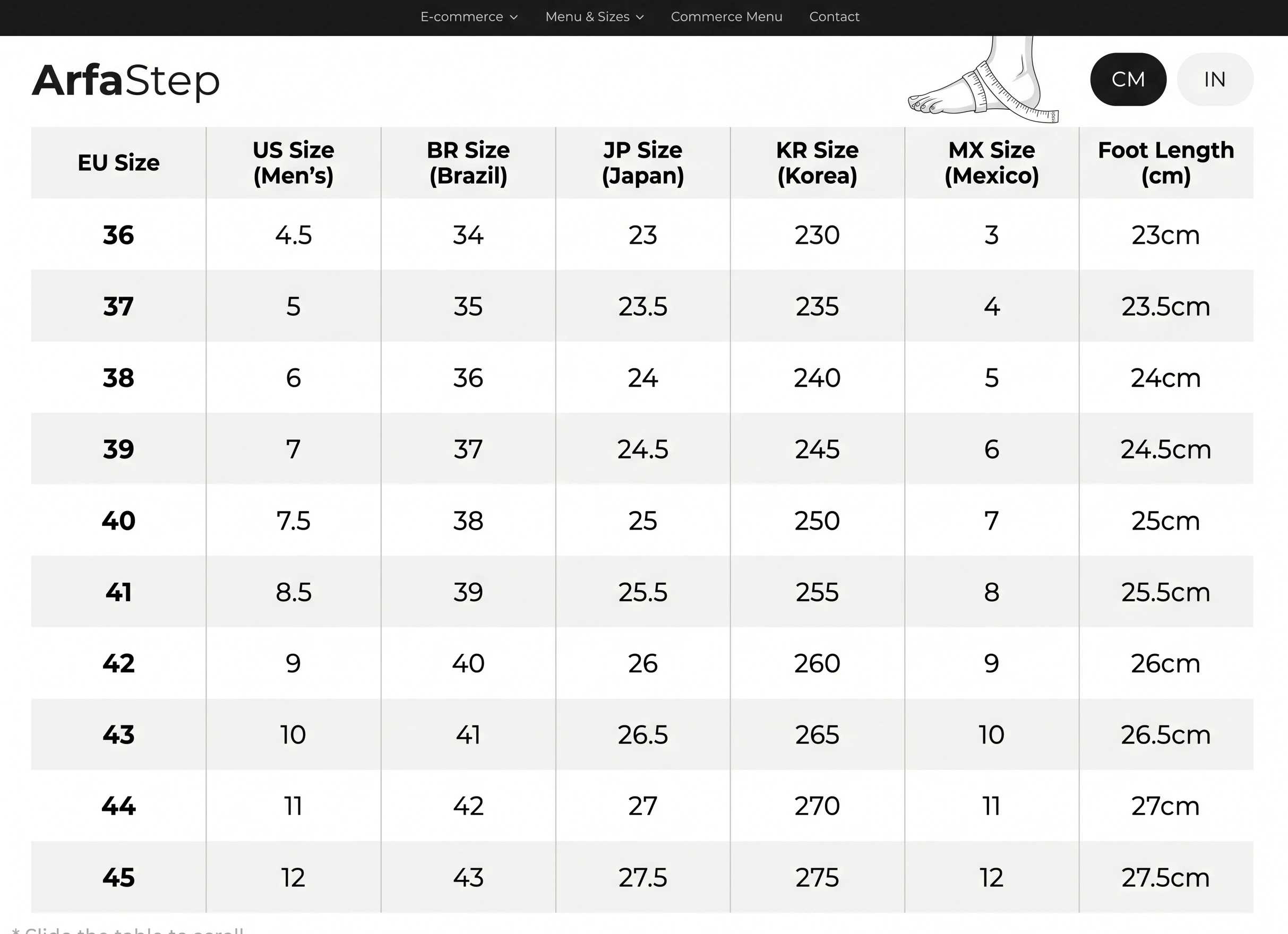Open the Commerce Menu item
Viewport: 1288px width, 934px height.
tap(726, 17)
